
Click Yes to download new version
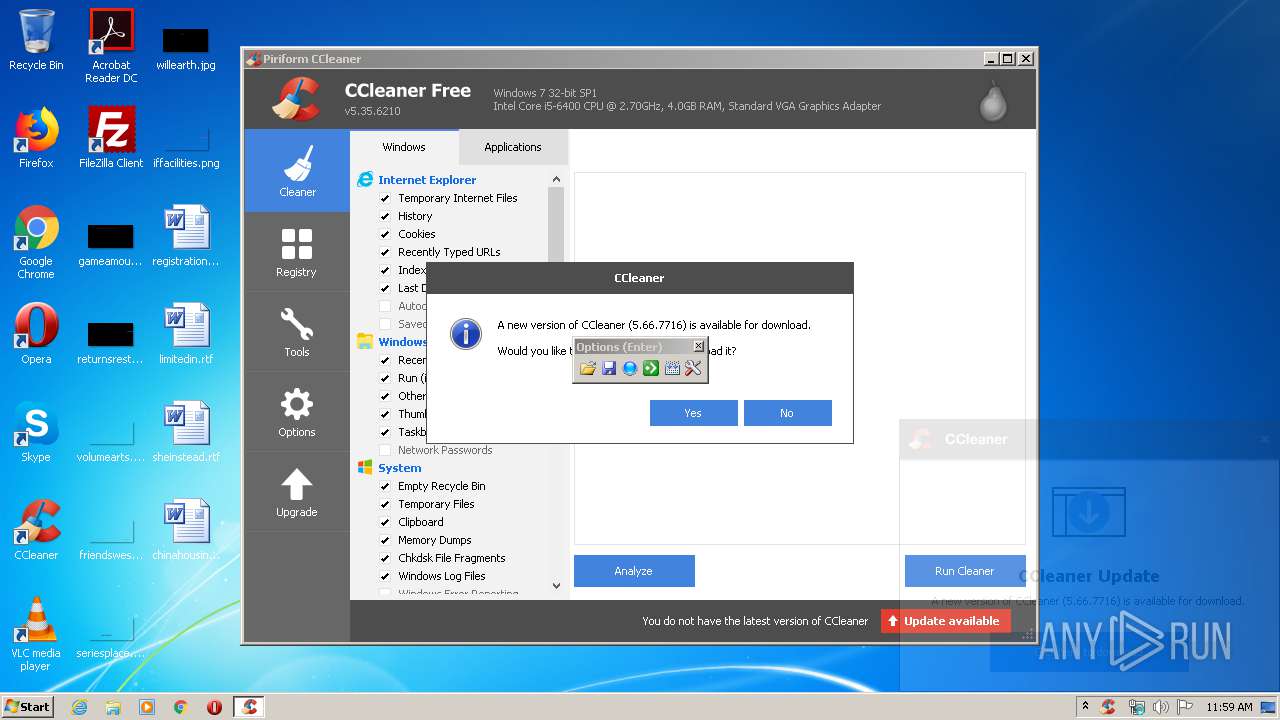(693, 413)
